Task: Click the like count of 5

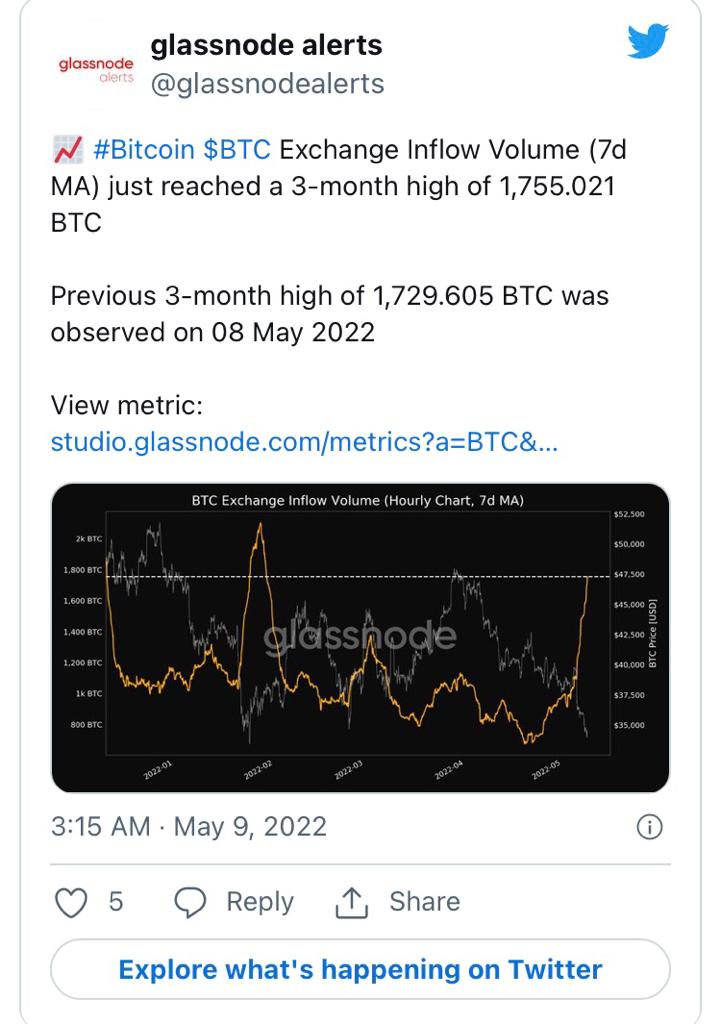Action: click(x=116, y=902)
